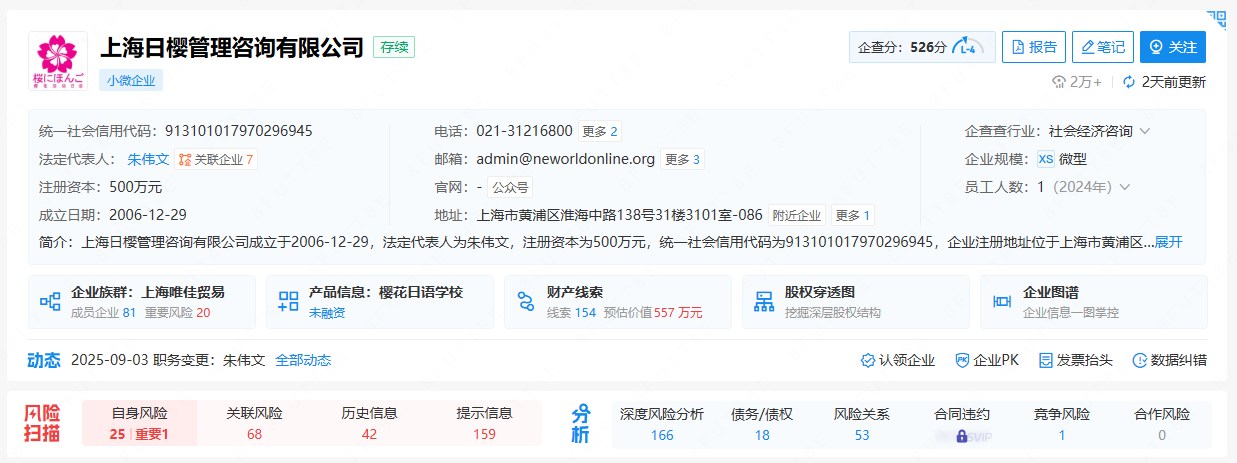This screenshot has width=1237, height=463.
Task: Open legal representative 朱伟文 link
Action: [148, 159]
